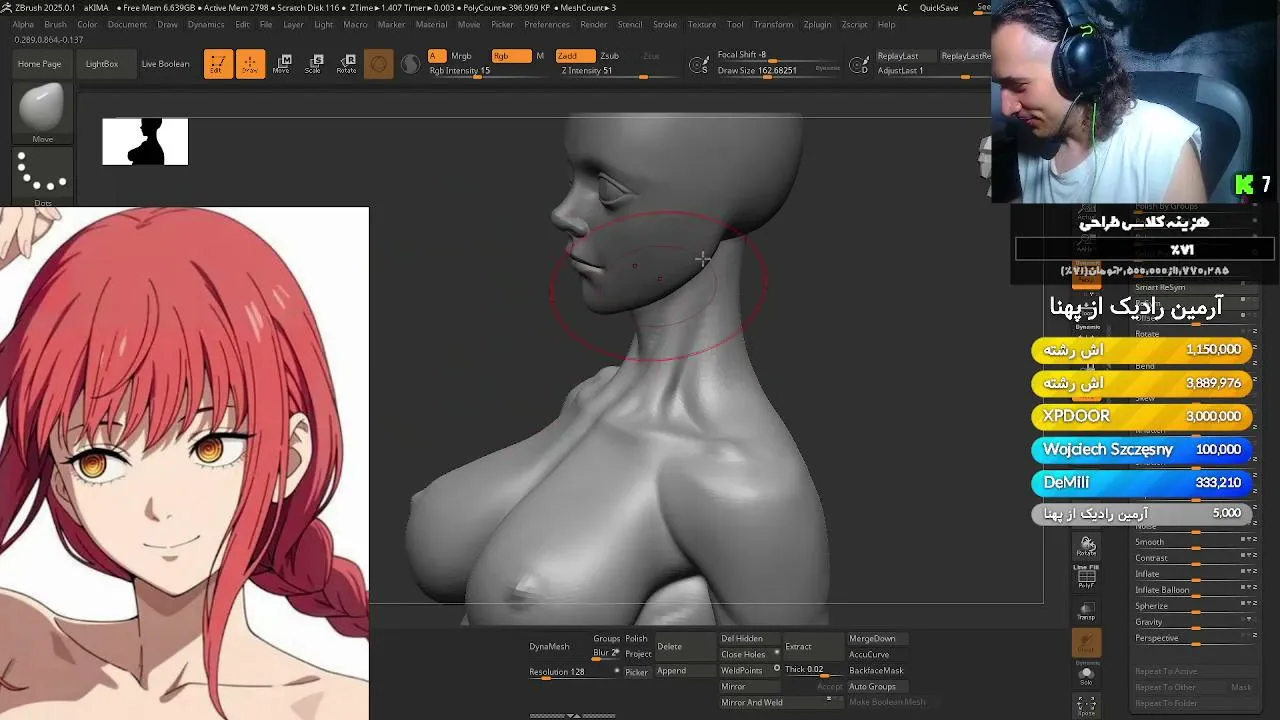Viewport: 1280px width, 720px height.
Task: Click the silhouette thumbnail preview
Action: 145,142
